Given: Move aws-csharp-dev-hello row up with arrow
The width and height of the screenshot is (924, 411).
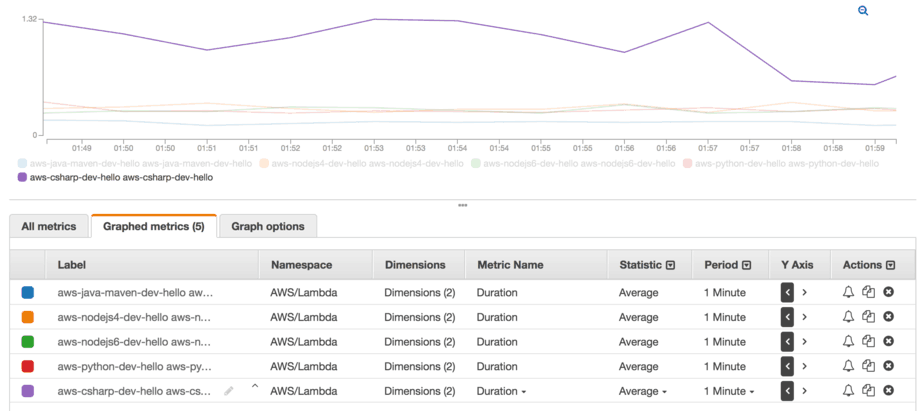Looking at the screenshot, I should pyautogui.click(x=254, y=386).
